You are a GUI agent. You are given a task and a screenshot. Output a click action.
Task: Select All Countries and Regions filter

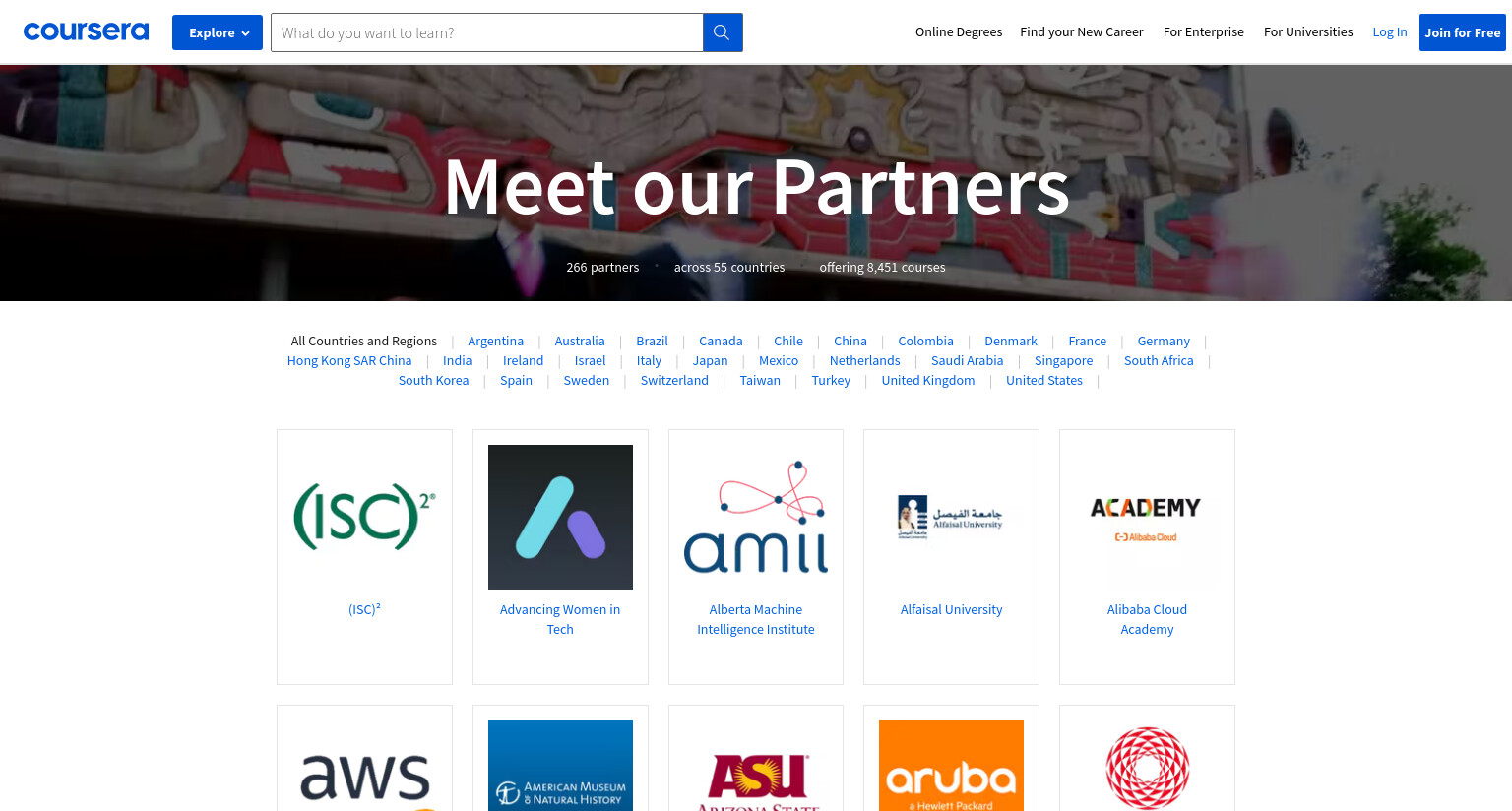coord(364,342)
